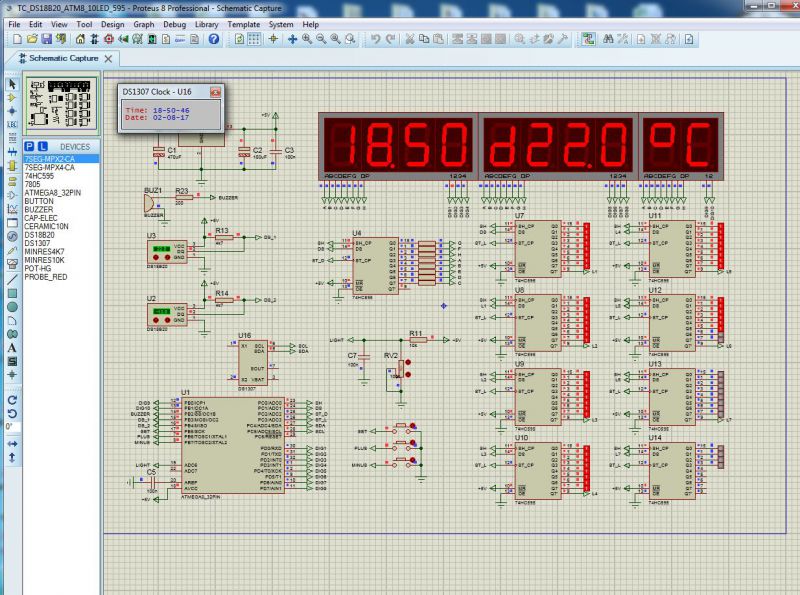Toggle wire autorouter icon in toolbar

coord(588,39)
